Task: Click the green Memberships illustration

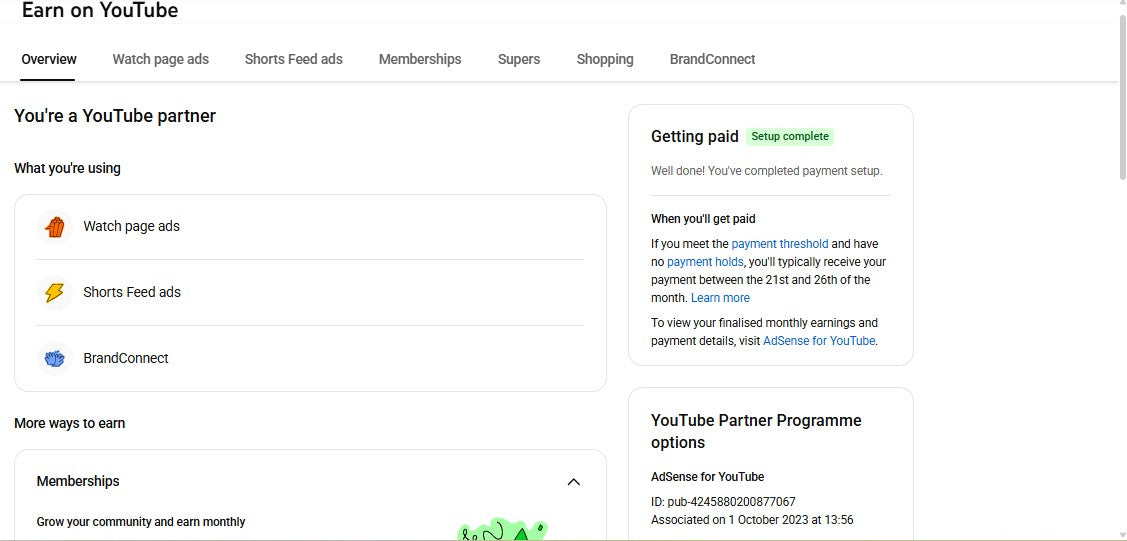Action: (x=502, y=530)
